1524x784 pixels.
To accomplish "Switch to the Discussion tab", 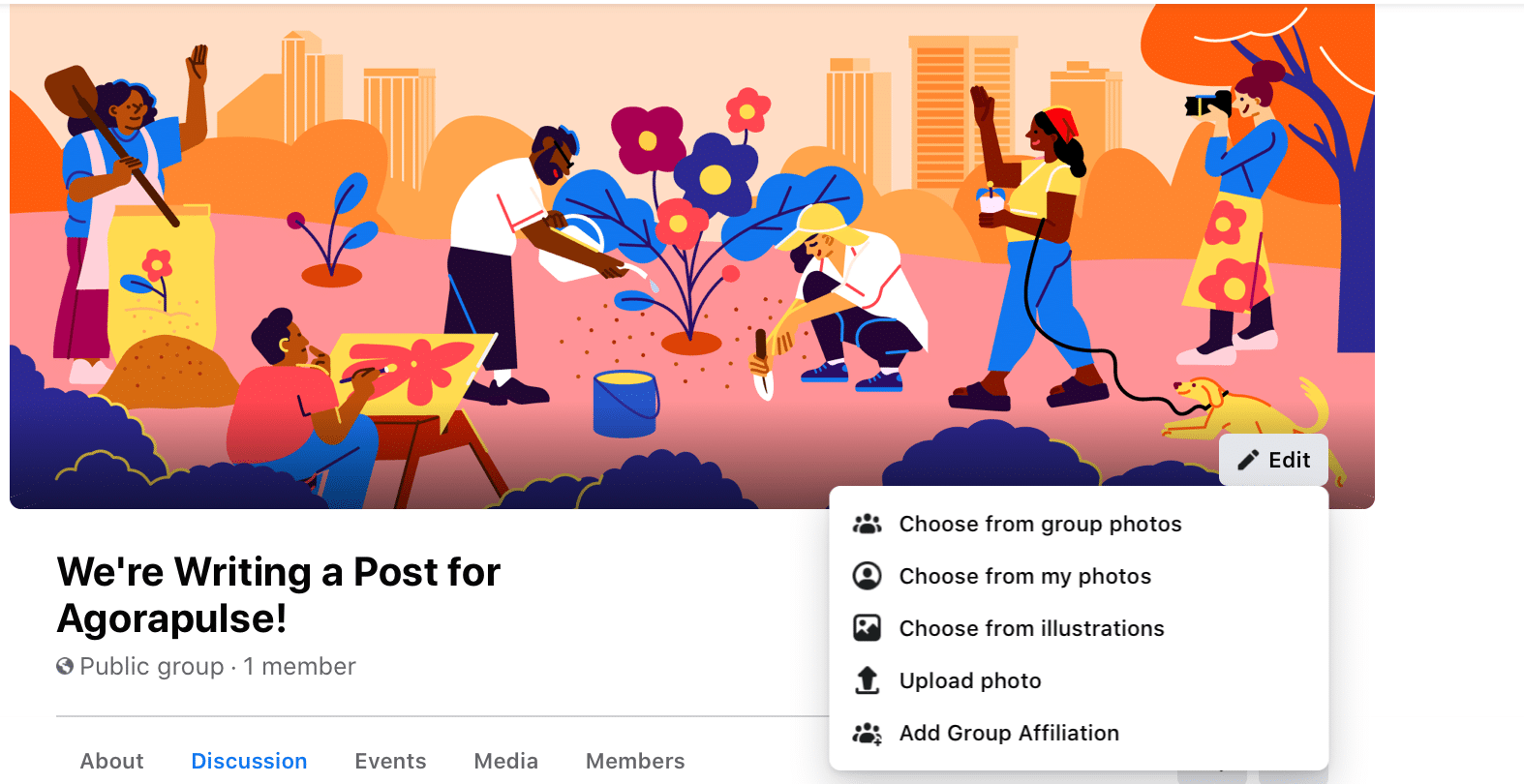I will pyautogui.click(x=249, y=761).
